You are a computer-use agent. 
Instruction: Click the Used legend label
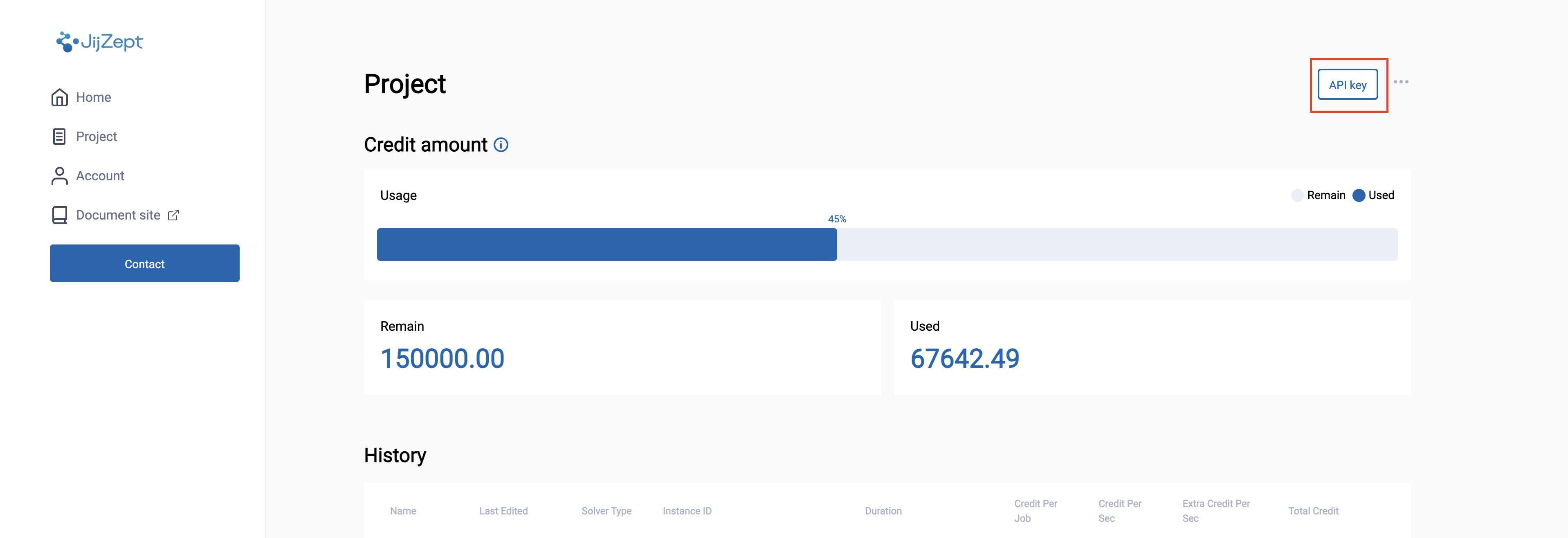coord(1381,195)
